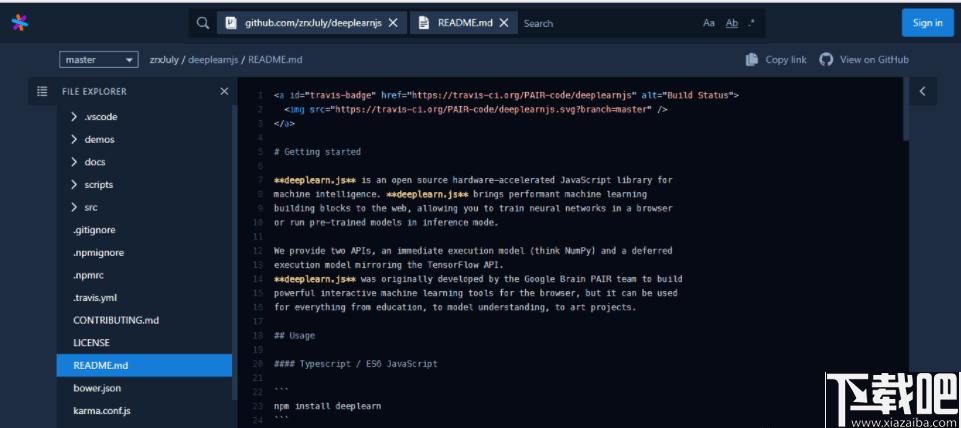Expand the right sidebar chevron
The image size is (961, 428).
tap(922, 91)
